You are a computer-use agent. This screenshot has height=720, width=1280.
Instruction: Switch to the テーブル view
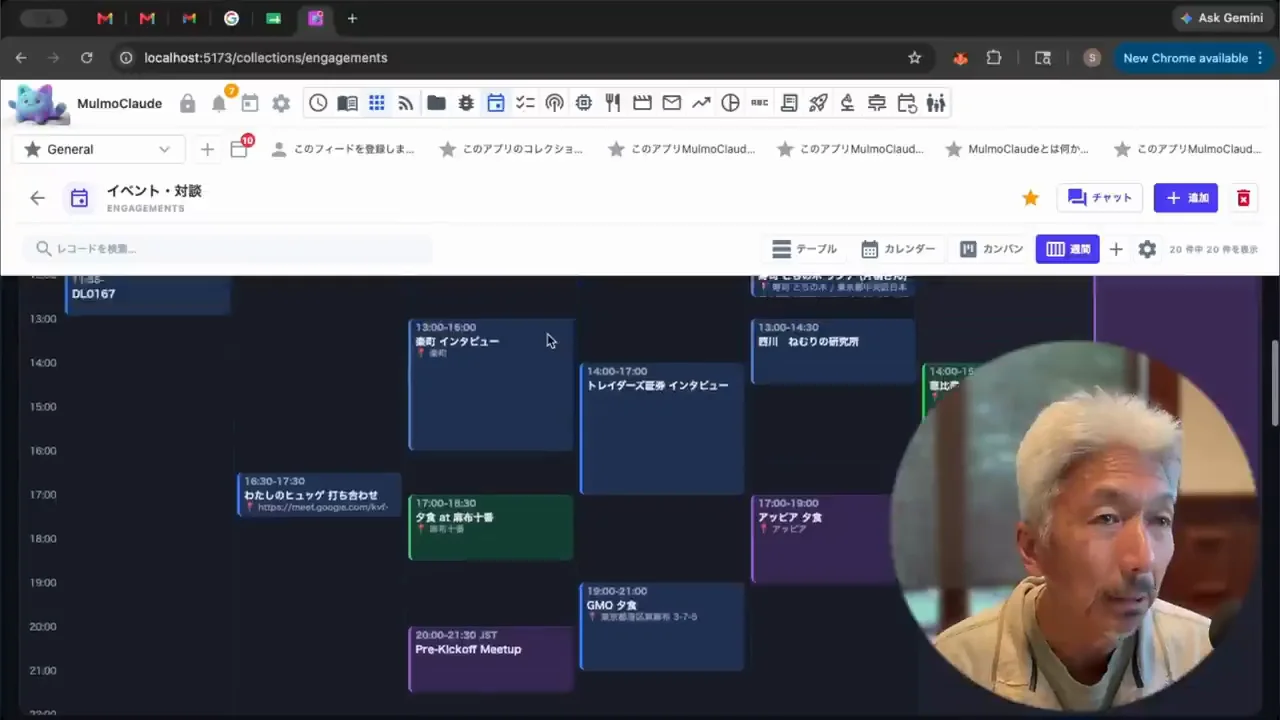[805, 249]
